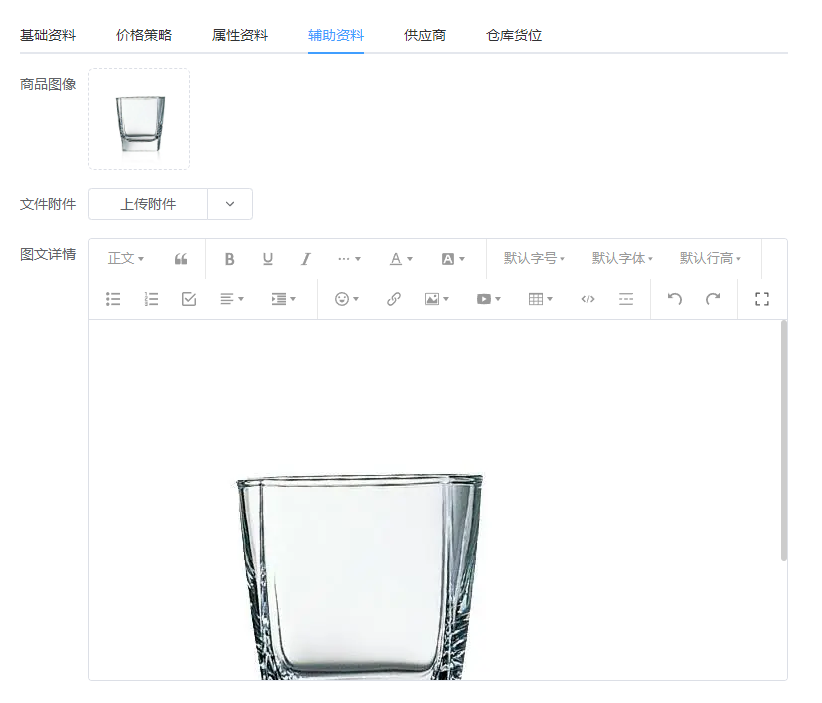Expand the 正文 heading style dropdown

pos(126,259)
